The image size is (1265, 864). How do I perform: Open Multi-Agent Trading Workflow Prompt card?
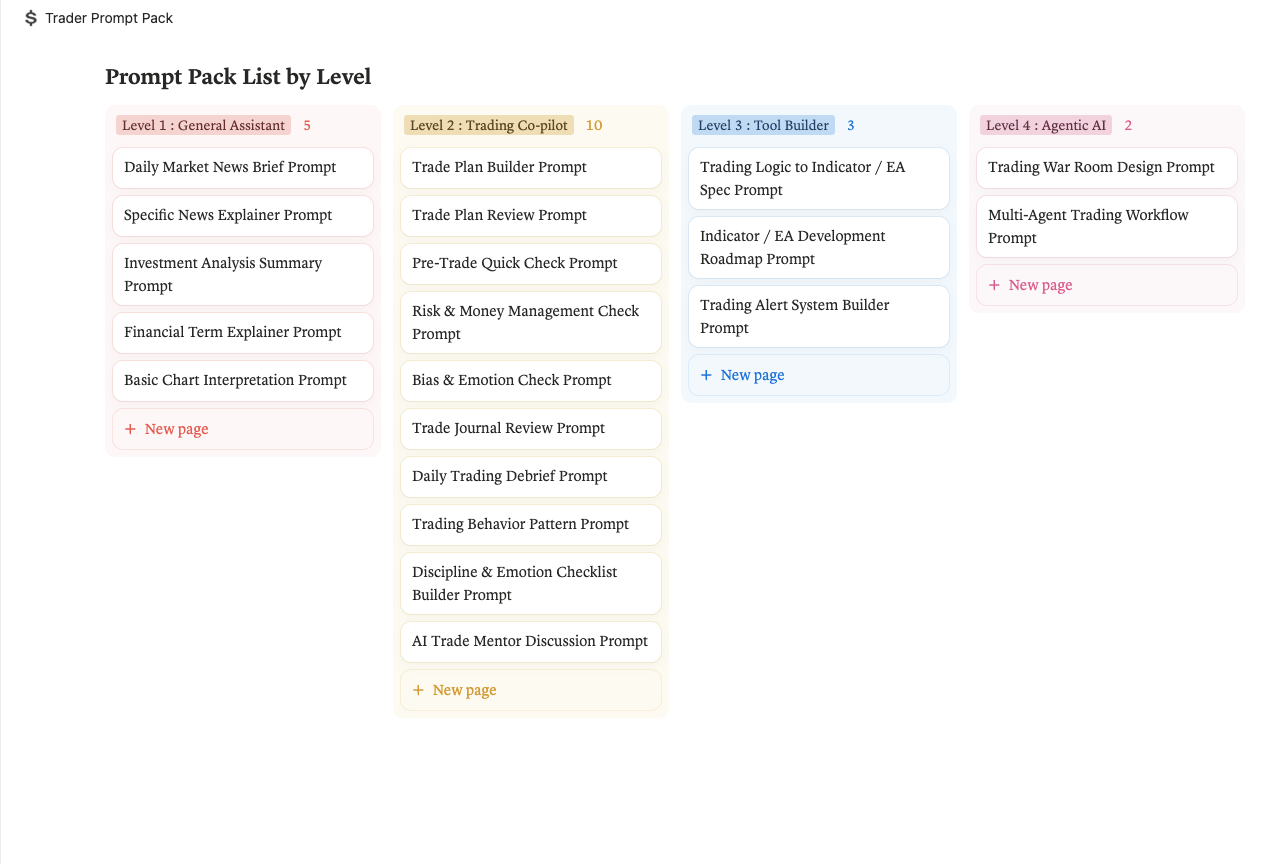(1107, 226)
